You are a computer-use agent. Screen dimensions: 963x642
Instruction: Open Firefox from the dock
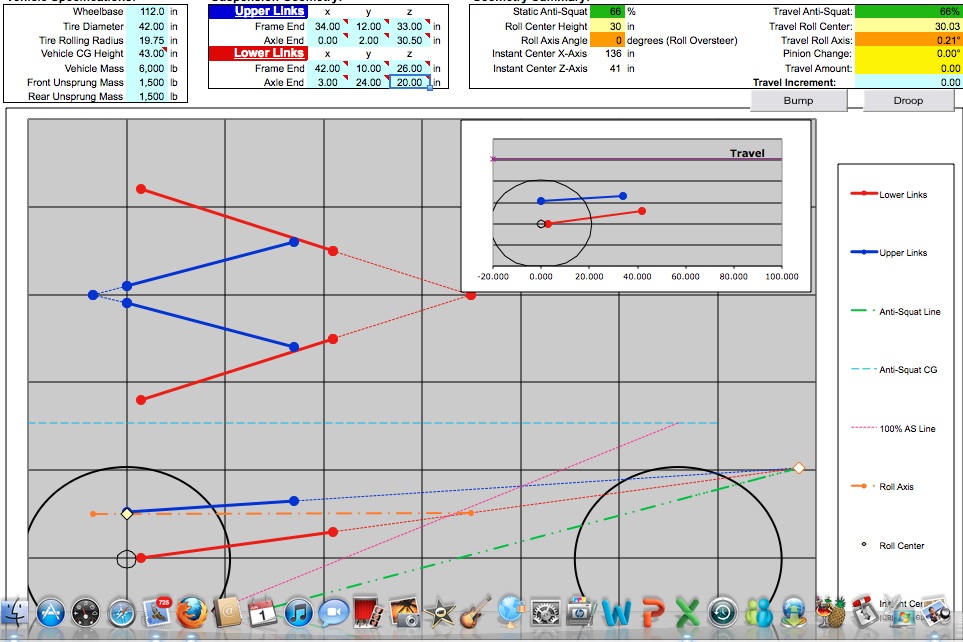pos(192,611)
